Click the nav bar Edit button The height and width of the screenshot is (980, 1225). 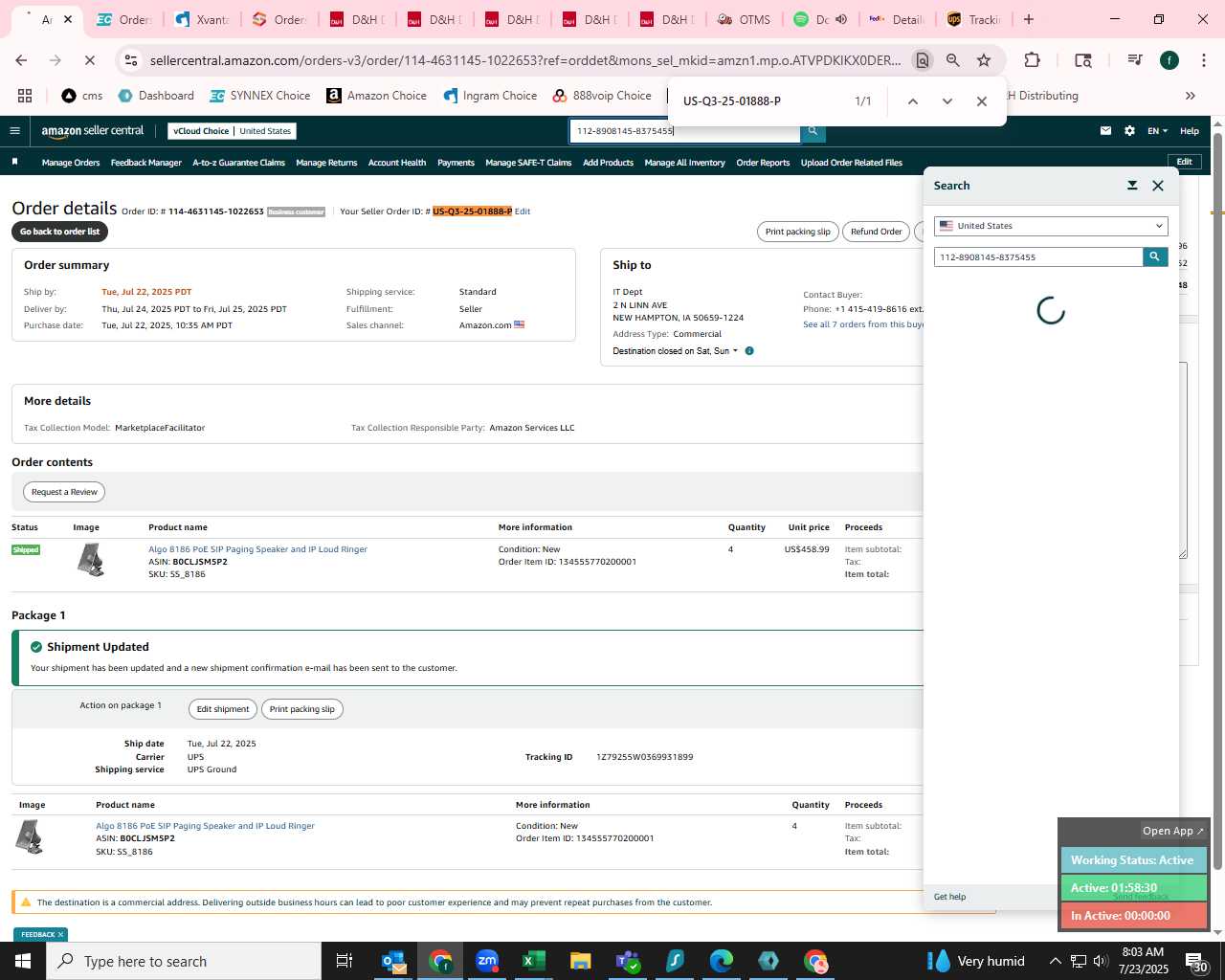[x=1184, y=162]
